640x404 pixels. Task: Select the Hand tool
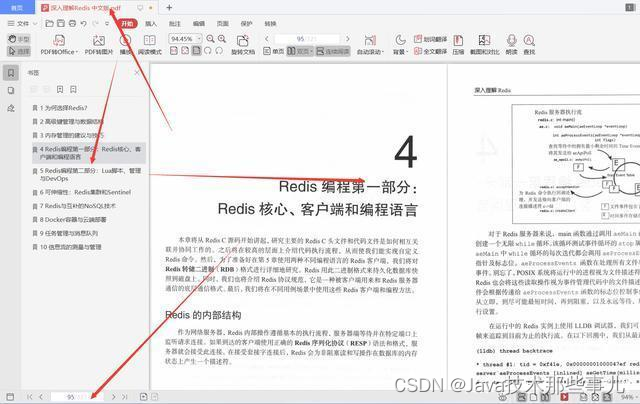(x=19, y=39)
